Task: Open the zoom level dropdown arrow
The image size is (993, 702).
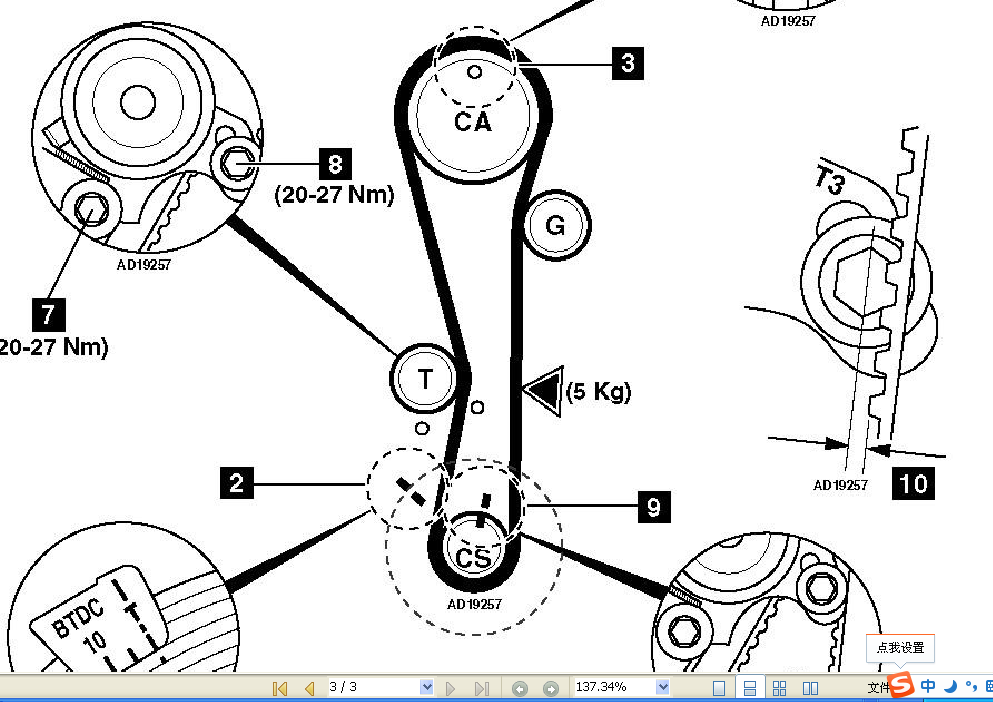Action: 662,687
